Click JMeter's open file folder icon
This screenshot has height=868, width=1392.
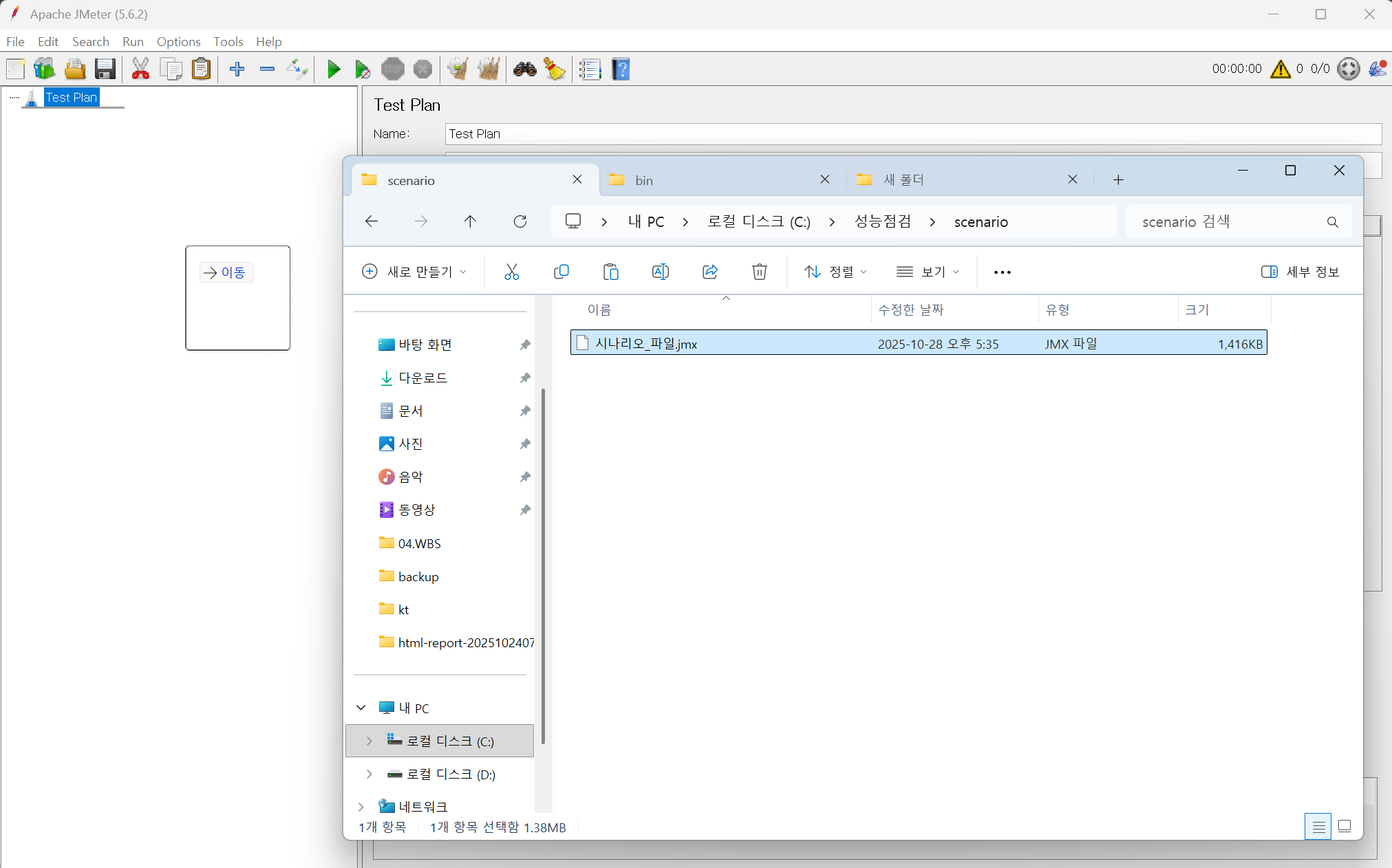(x=75, y=69)
